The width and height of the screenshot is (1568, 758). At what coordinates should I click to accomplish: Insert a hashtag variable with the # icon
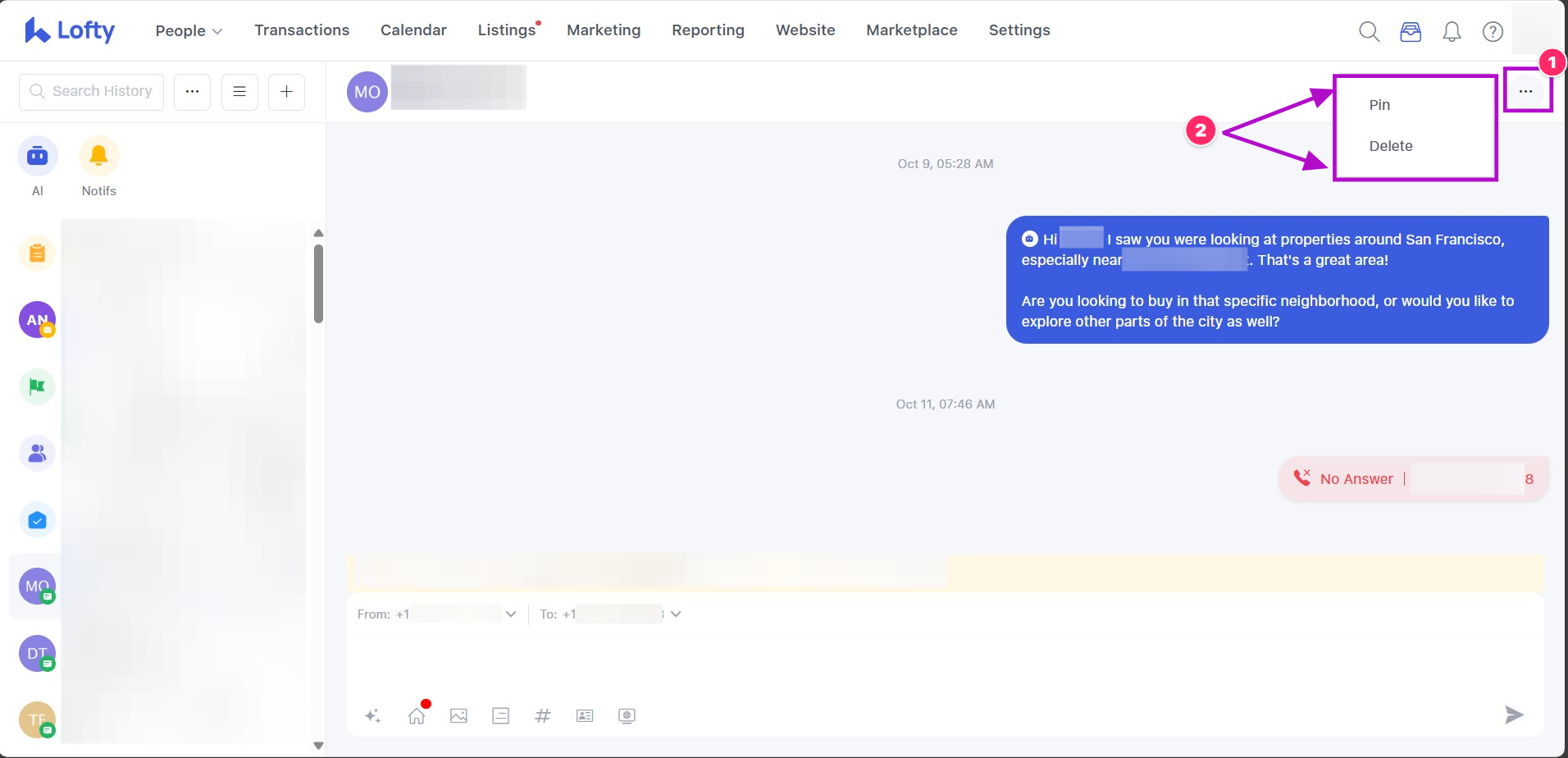542,716
